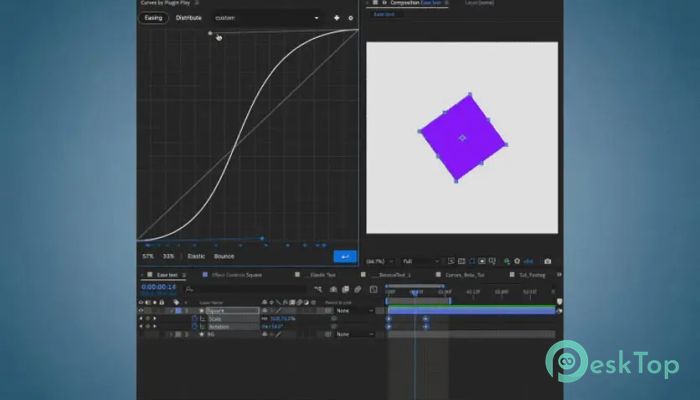Click the current time indicator playhead

click(415, 293)
